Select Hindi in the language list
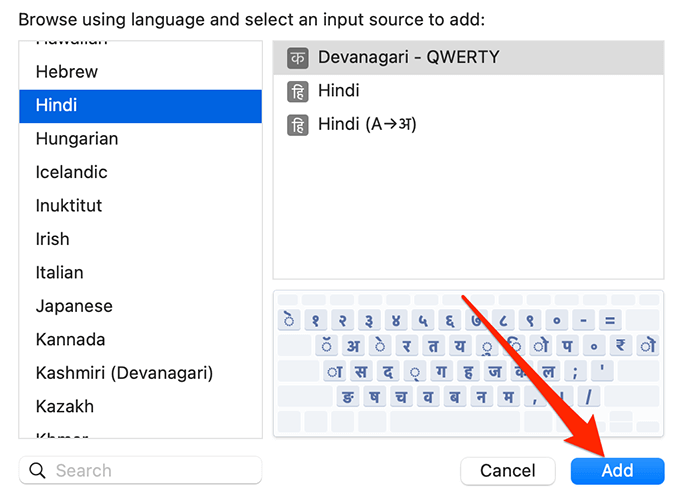 click(x=56, y=105)
